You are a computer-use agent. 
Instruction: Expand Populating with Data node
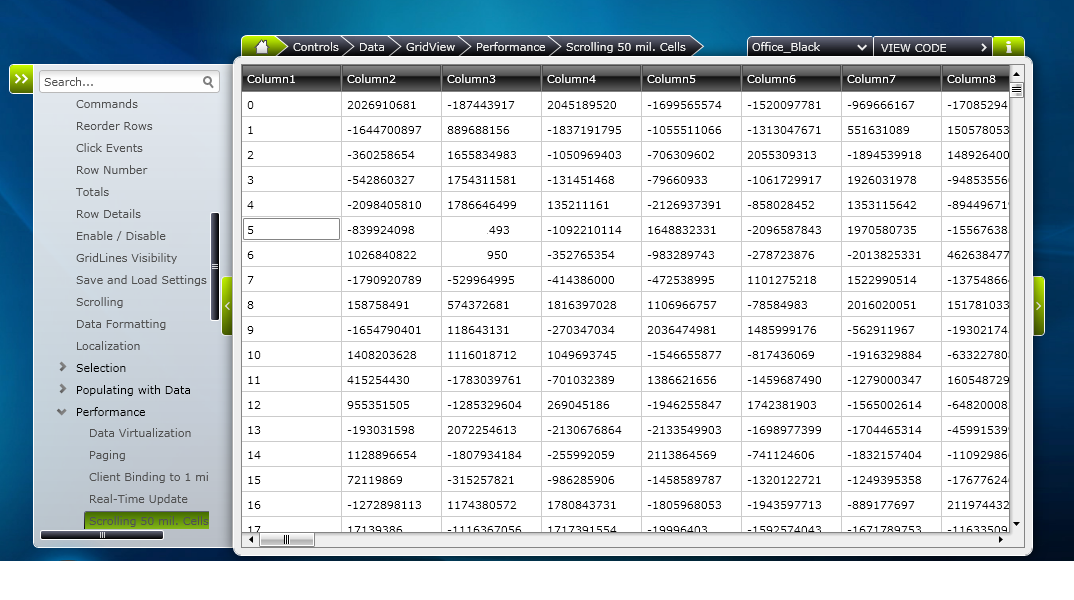tap(62, 389)
